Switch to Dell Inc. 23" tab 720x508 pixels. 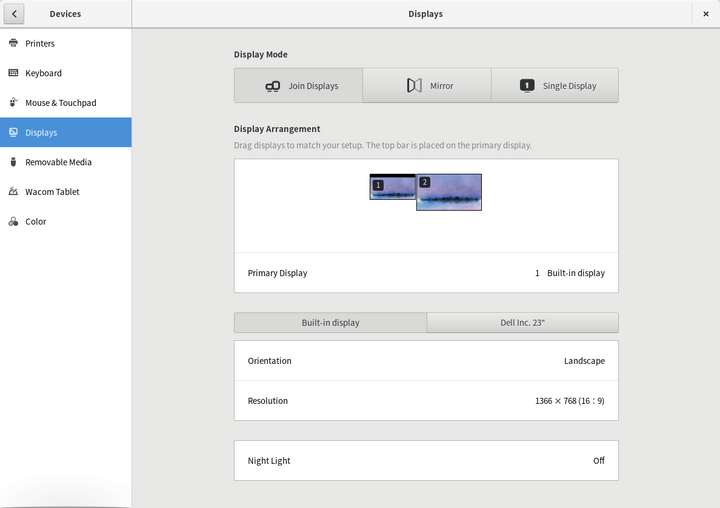tap(522, 323)
